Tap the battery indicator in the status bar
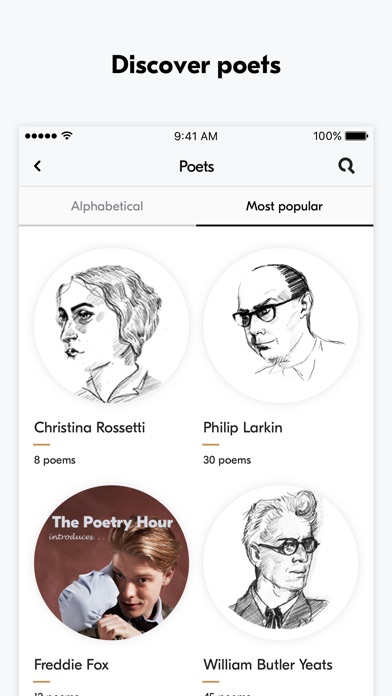This screenshot has width=392, height=696. (x=356, y=136)
